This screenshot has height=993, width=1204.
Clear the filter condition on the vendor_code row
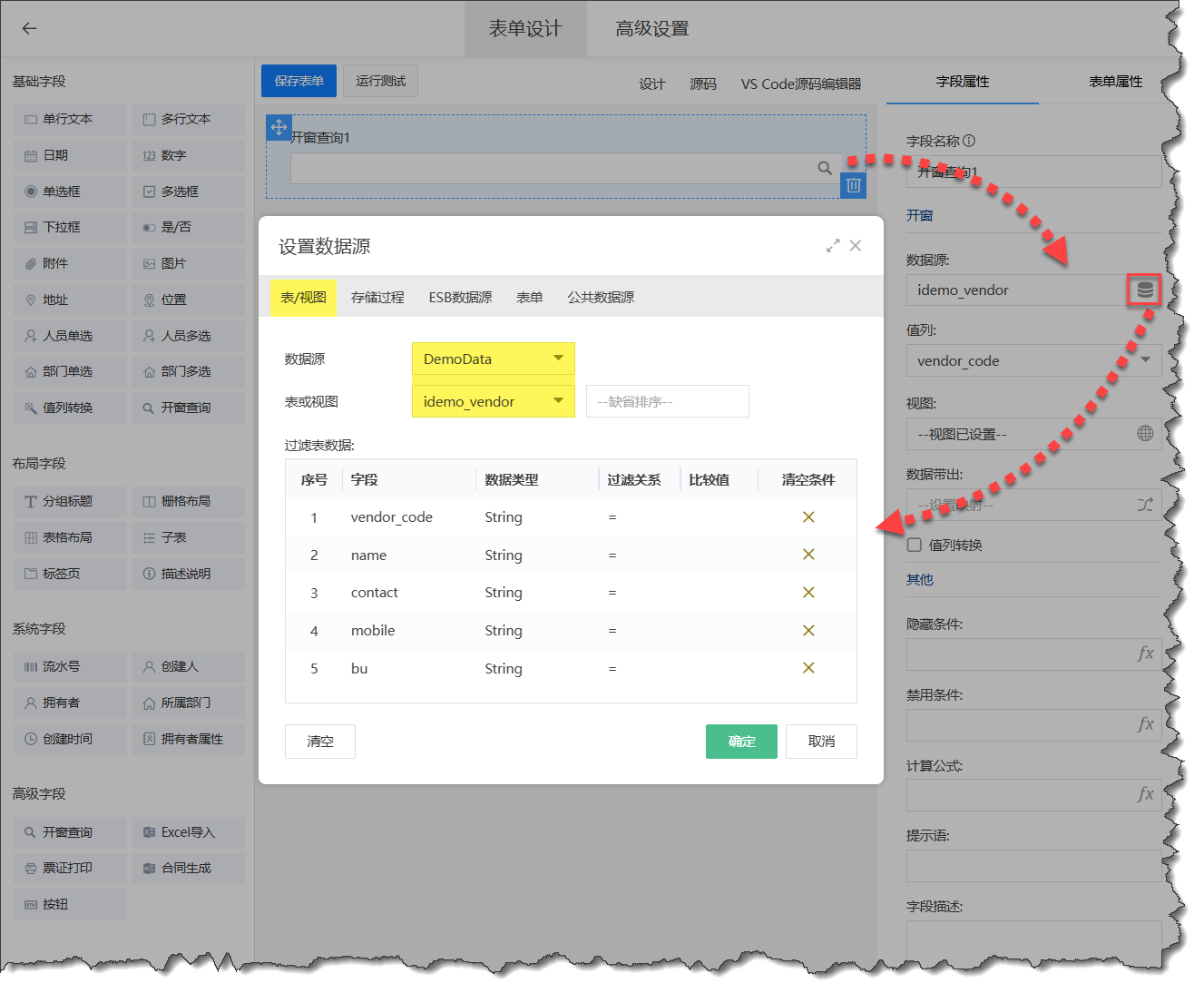coord(808,516)
